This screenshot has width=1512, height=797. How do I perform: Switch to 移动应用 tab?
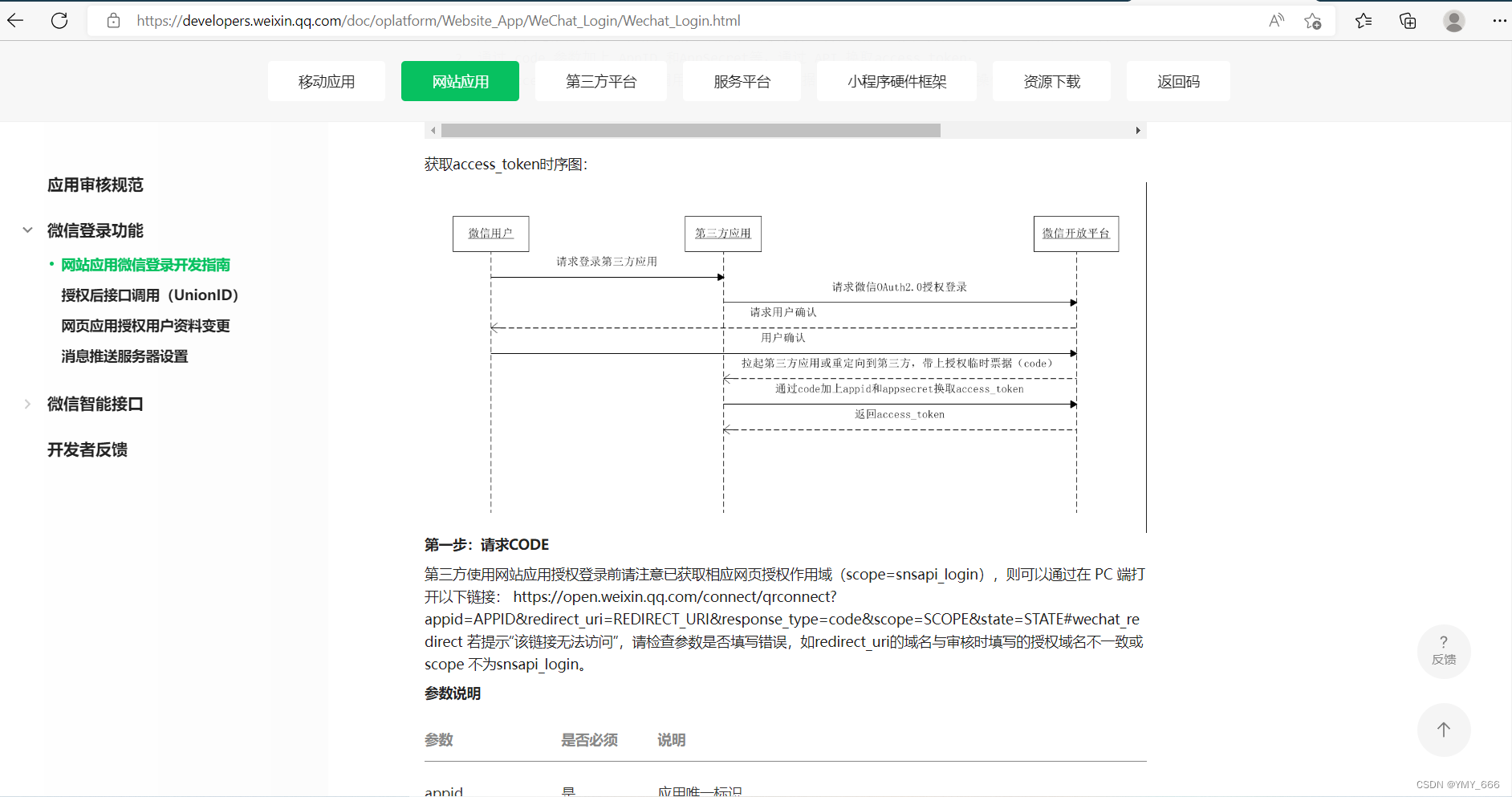tap(327, 81)
